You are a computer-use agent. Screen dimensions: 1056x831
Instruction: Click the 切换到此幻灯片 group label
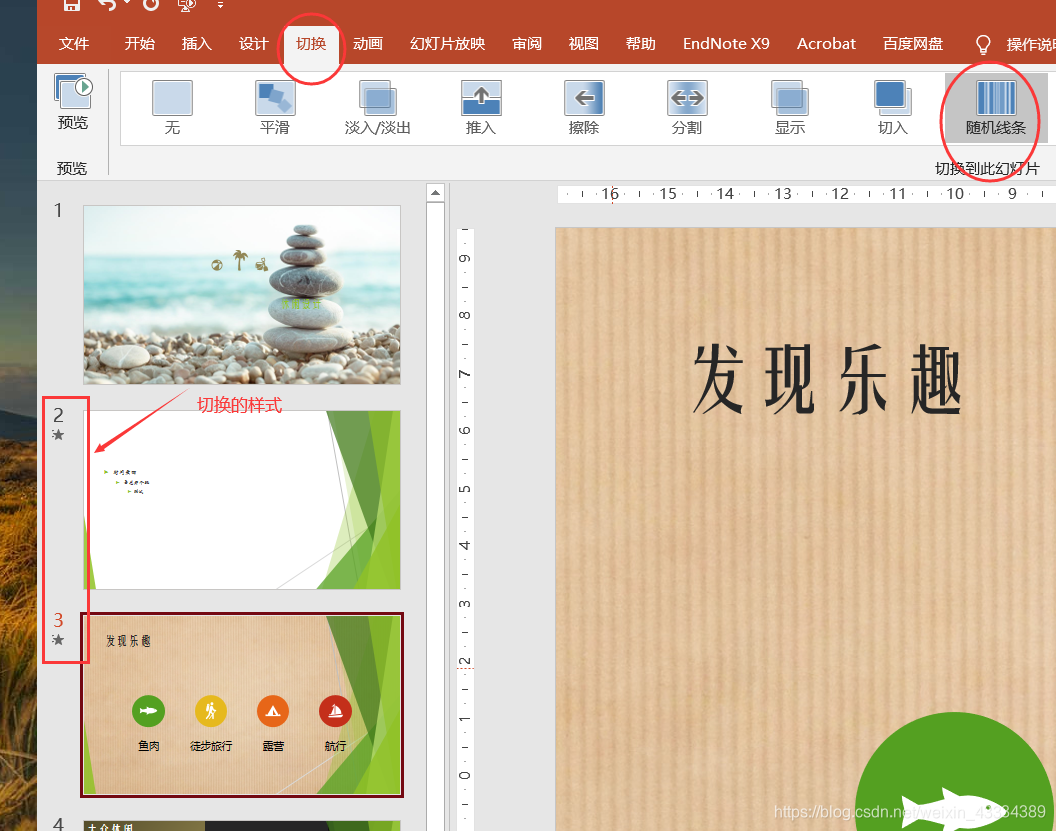[987, 168]
